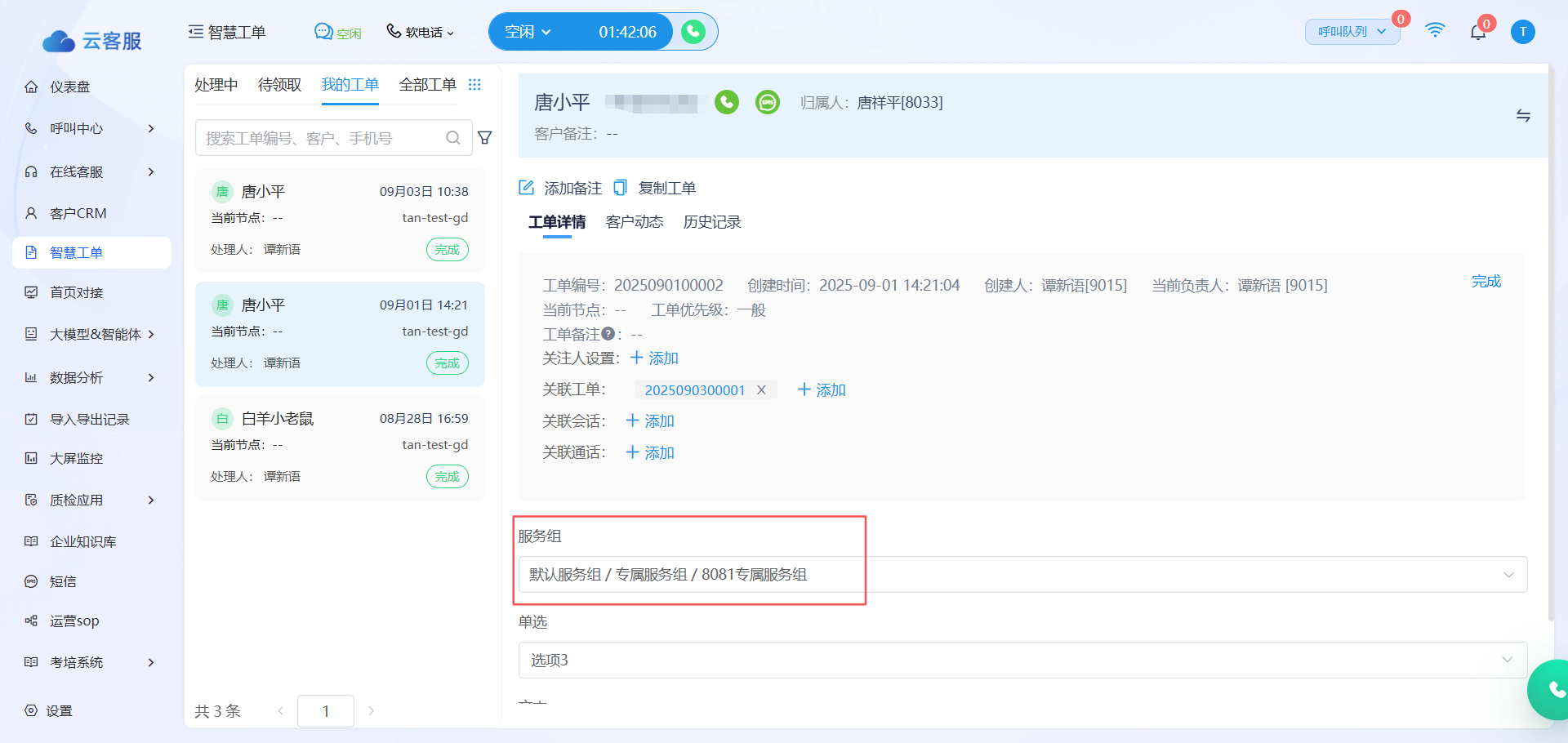This screenshot has height=743, width=1568.
Task: Click the 大屏监控 icon in sidebar
Action: pos(31,458)
